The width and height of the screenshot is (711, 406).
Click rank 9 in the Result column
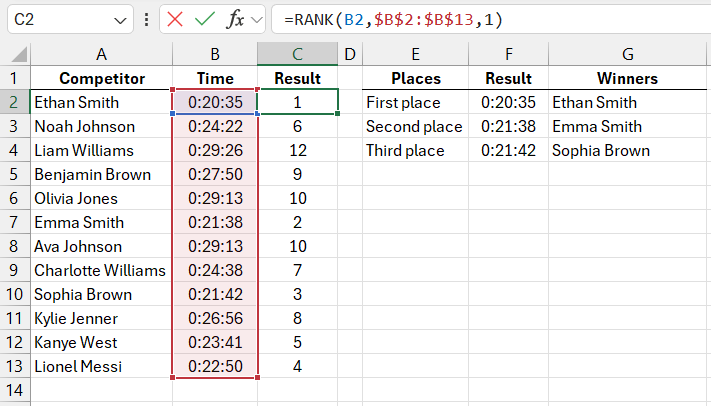tap(297, 174)
